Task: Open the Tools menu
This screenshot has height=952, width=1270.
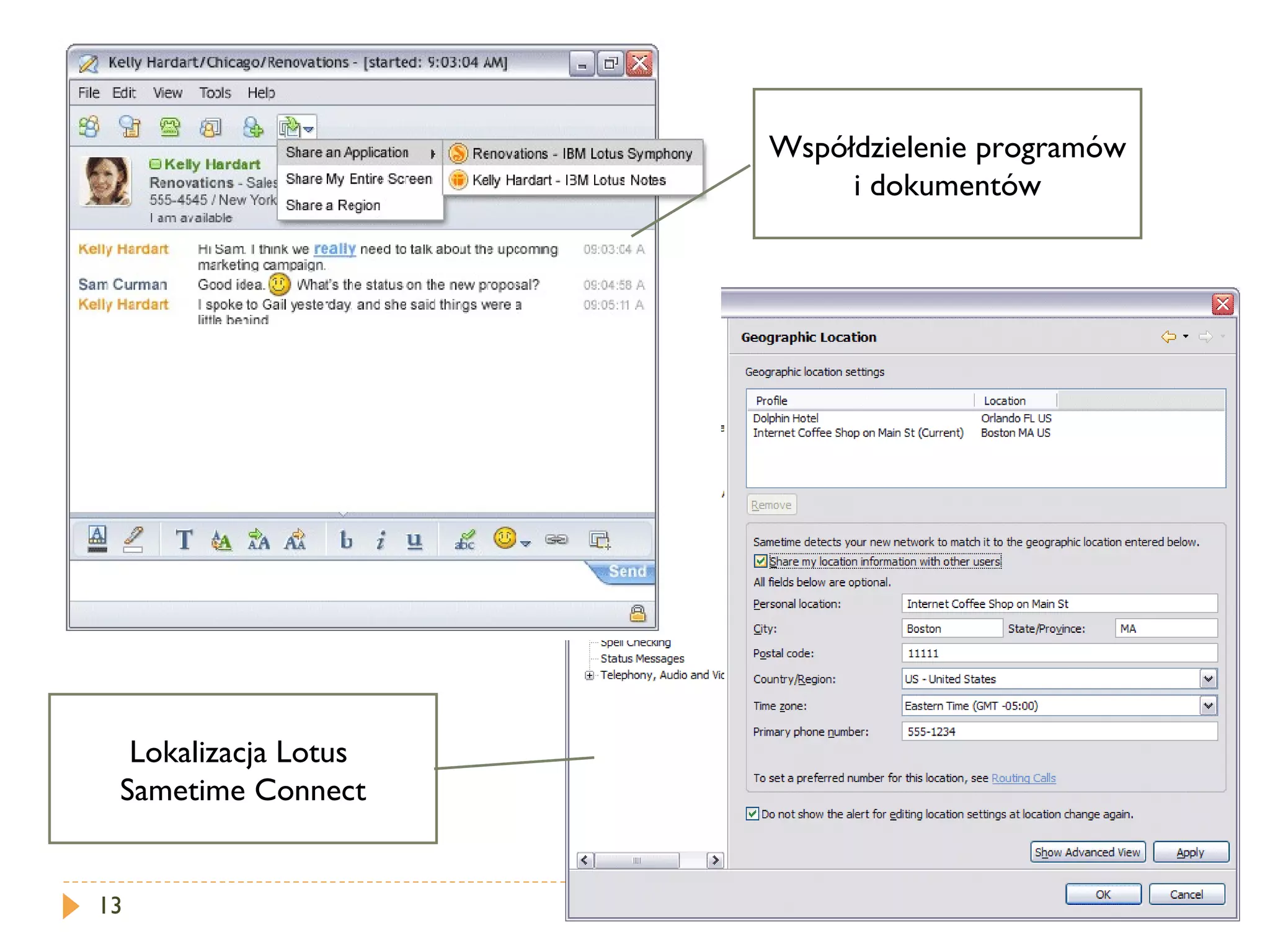Action: coord(215,93)
